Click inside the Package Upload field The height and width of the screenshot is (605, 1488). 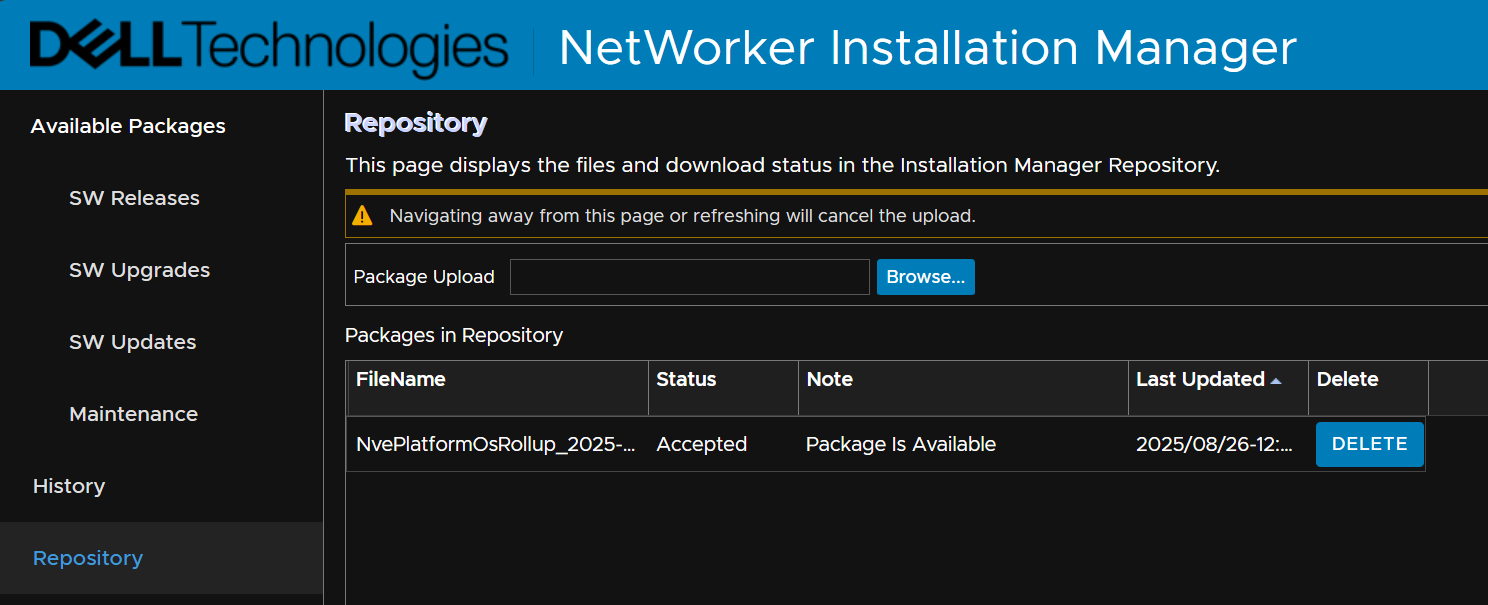point(689,277)
